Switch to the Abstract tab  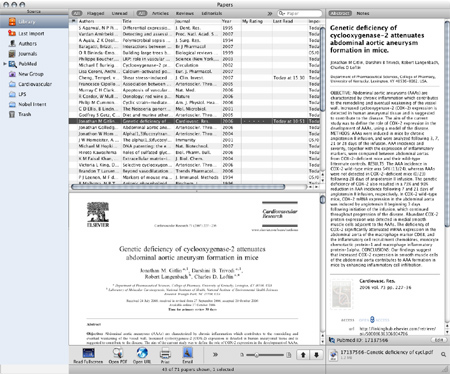(340, 13)
